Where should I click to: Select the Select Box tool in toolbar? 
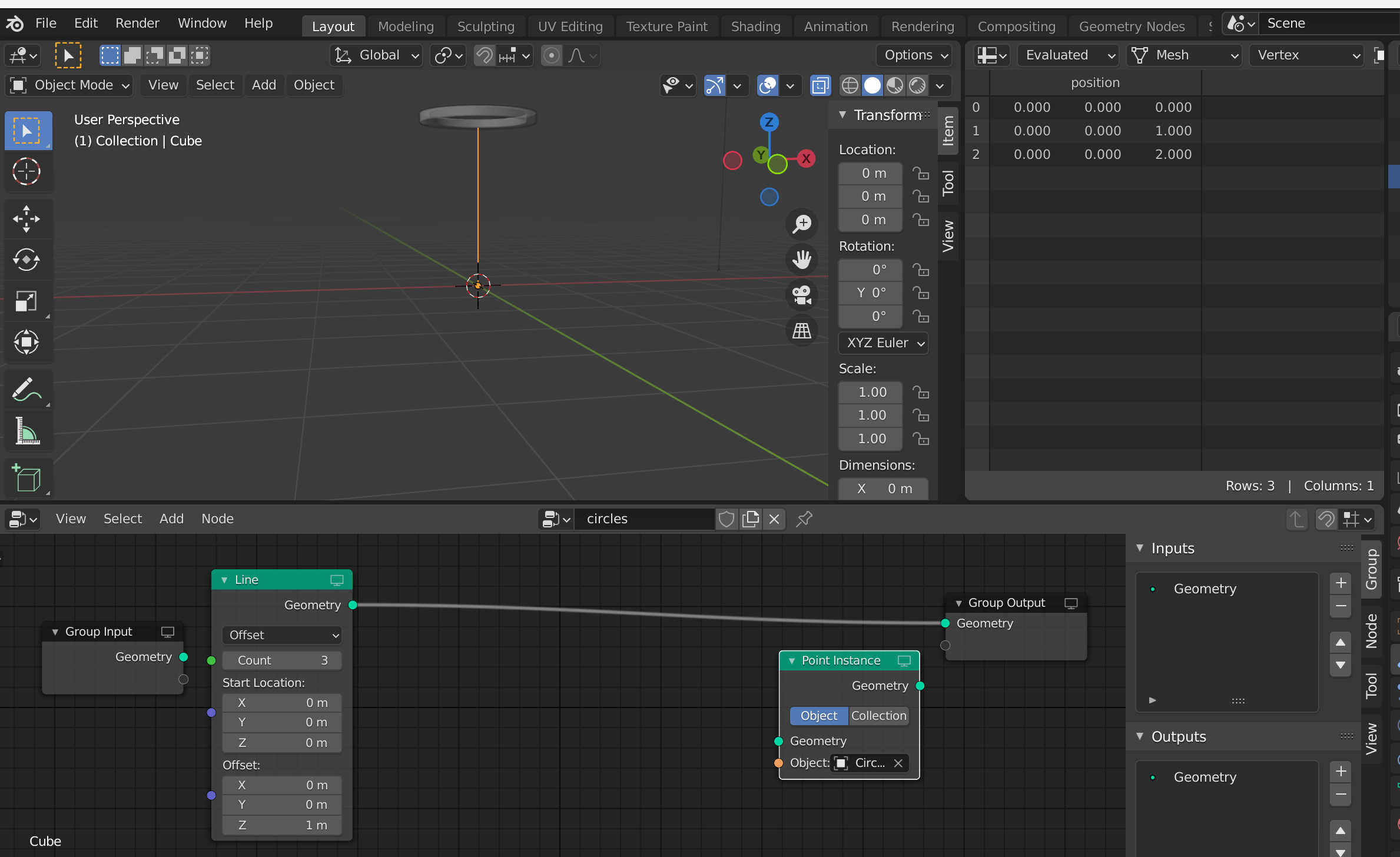pyautogui.click(x=28, y=131)
